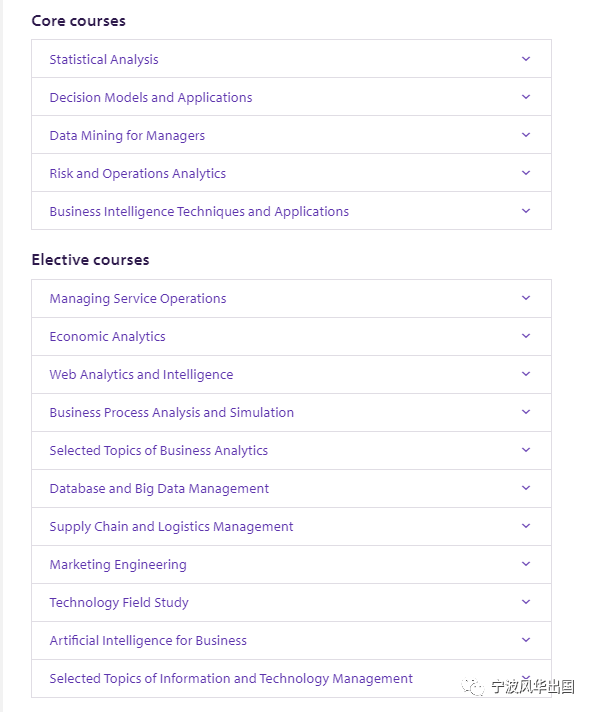Click the WeChat logo watermark icon
The image size is (593, 712).
(x=473, y=687)
